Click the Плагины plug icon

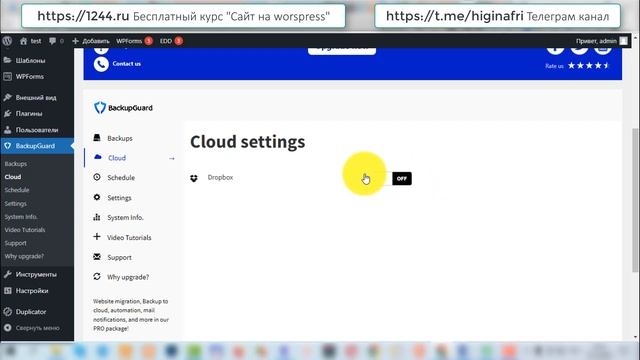click(7, 113)
